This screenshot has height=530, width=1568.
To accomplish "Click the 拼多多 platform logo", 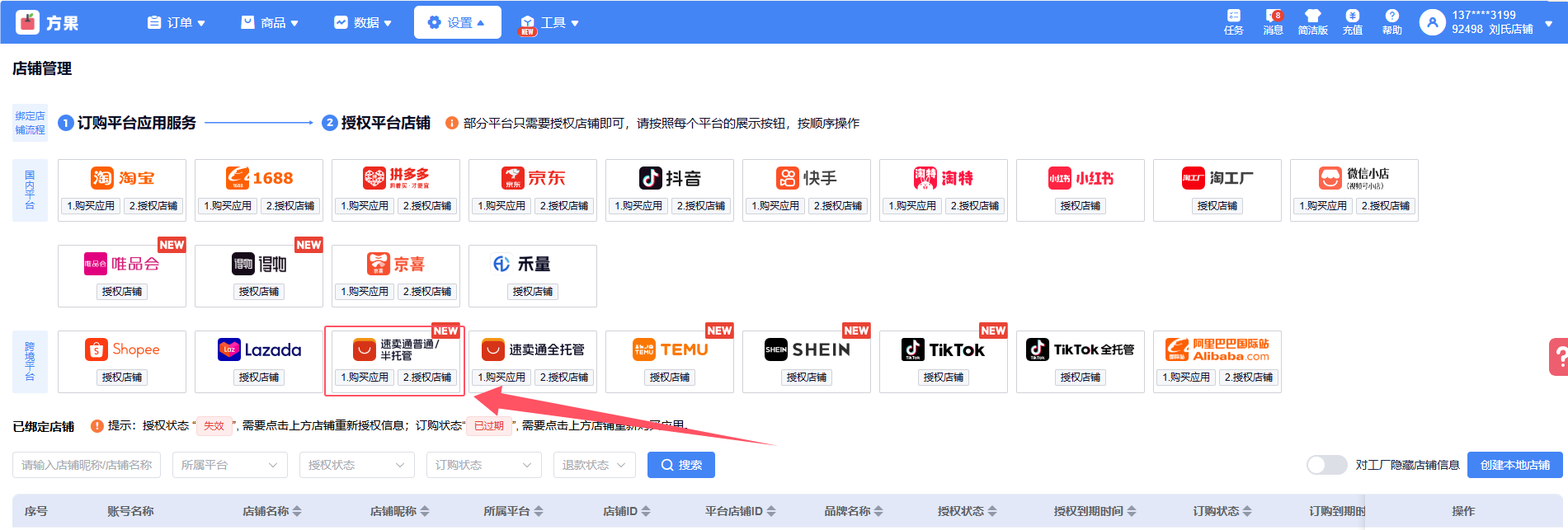I will (396, 178).
